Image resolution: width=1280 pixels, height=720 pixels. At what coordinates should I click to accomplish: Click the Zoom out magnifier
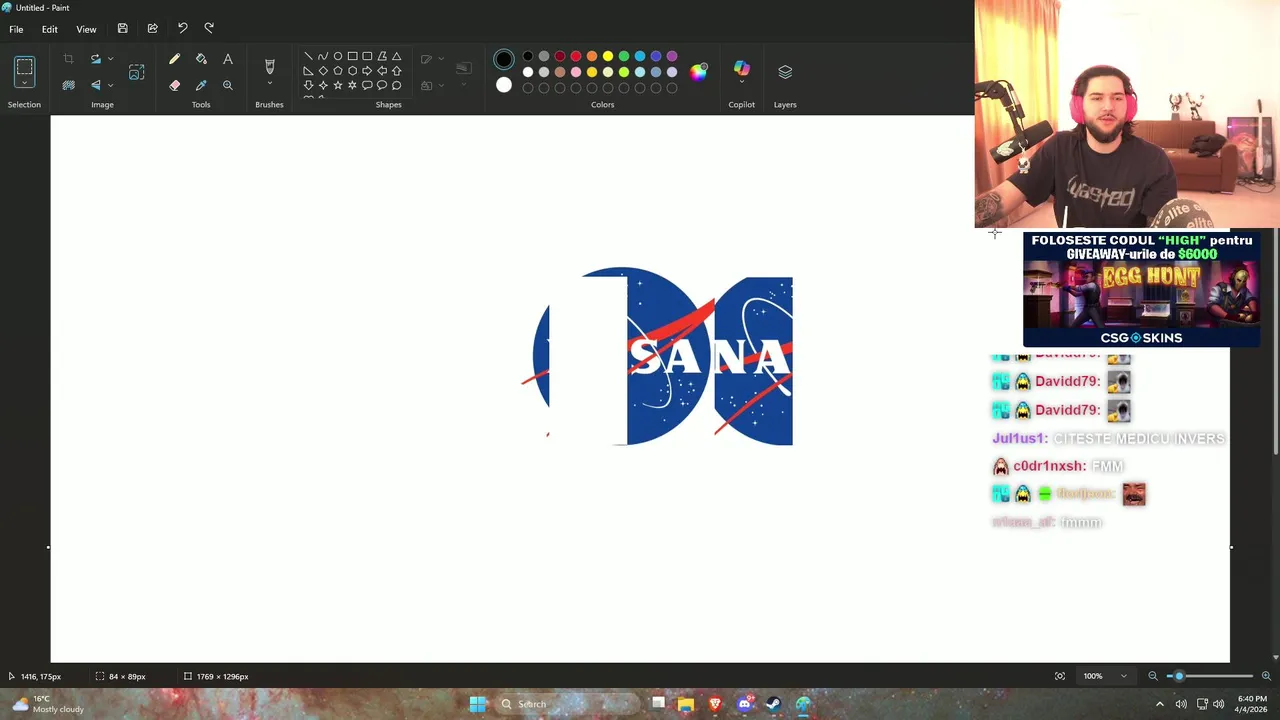pyautogui.click(x=1153, y=676)
